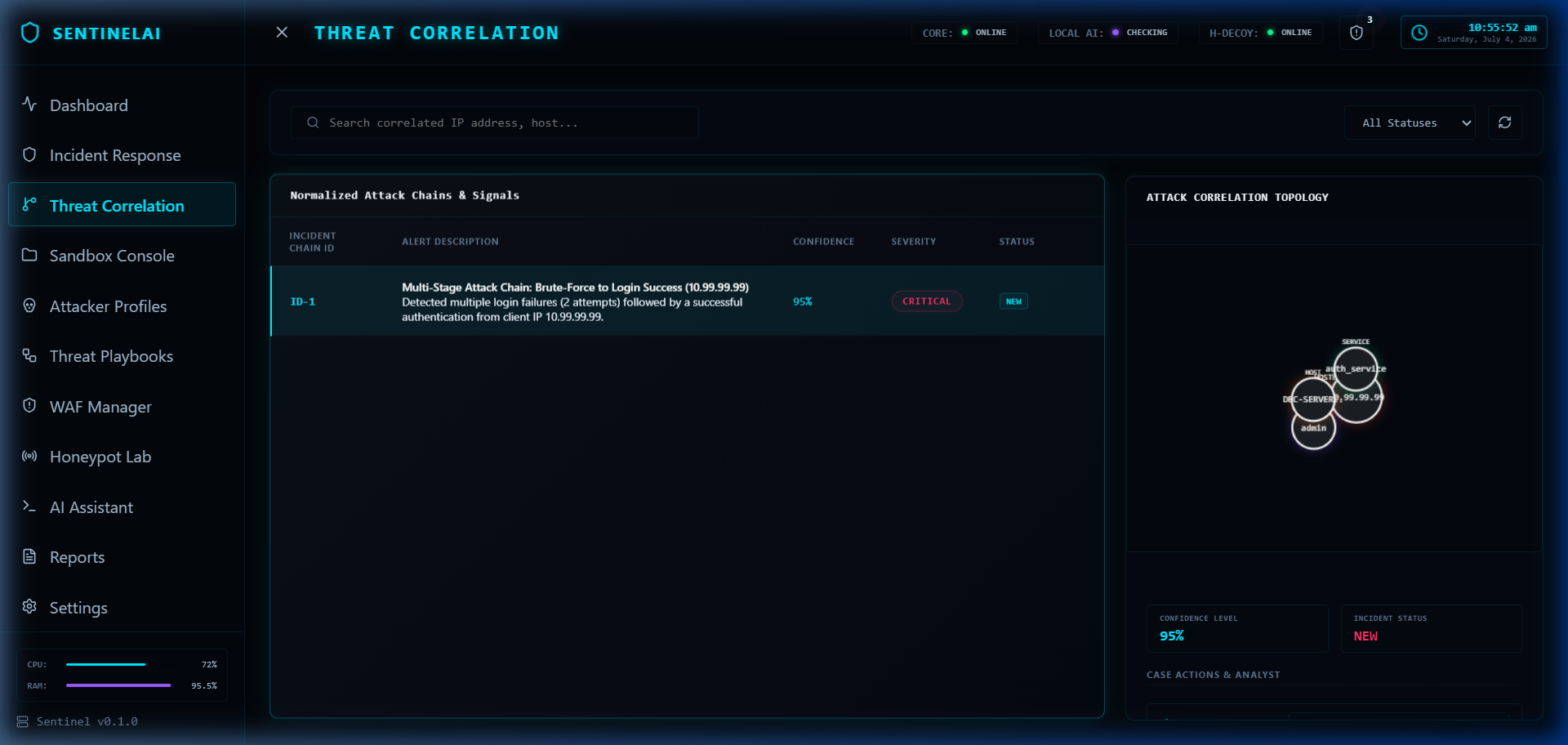Click the brute-force attack chain description
The width and height of the screenshot is (1568, 745).
click(x=575, y=301)
